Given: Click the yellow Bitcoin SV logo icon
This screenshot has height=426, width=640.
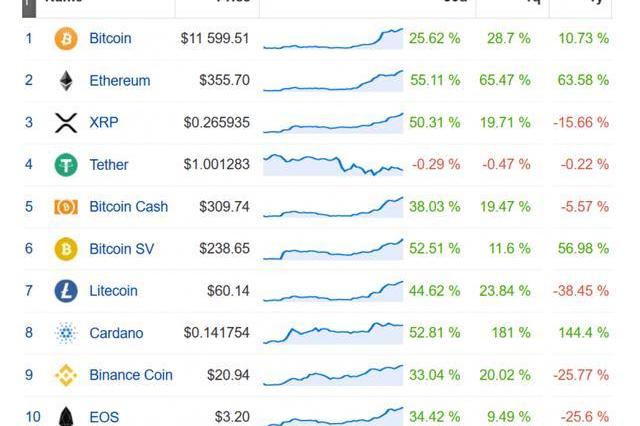Looking at the screenshot, I should [66, 249].
